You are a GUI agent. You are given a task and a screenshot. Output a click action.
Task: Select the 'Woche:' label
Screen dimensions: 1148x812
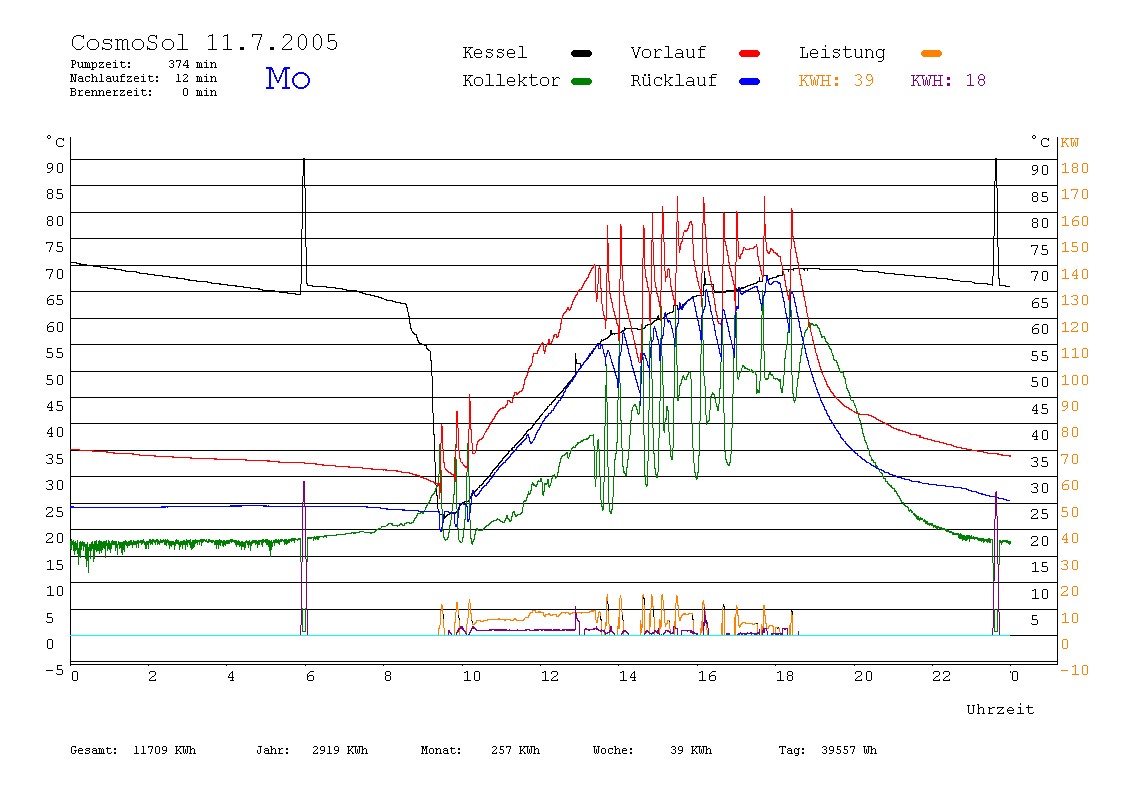point(613,750)
